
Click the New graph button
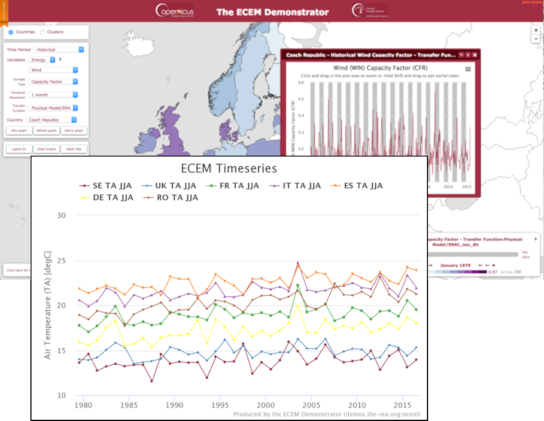(19, 130)
